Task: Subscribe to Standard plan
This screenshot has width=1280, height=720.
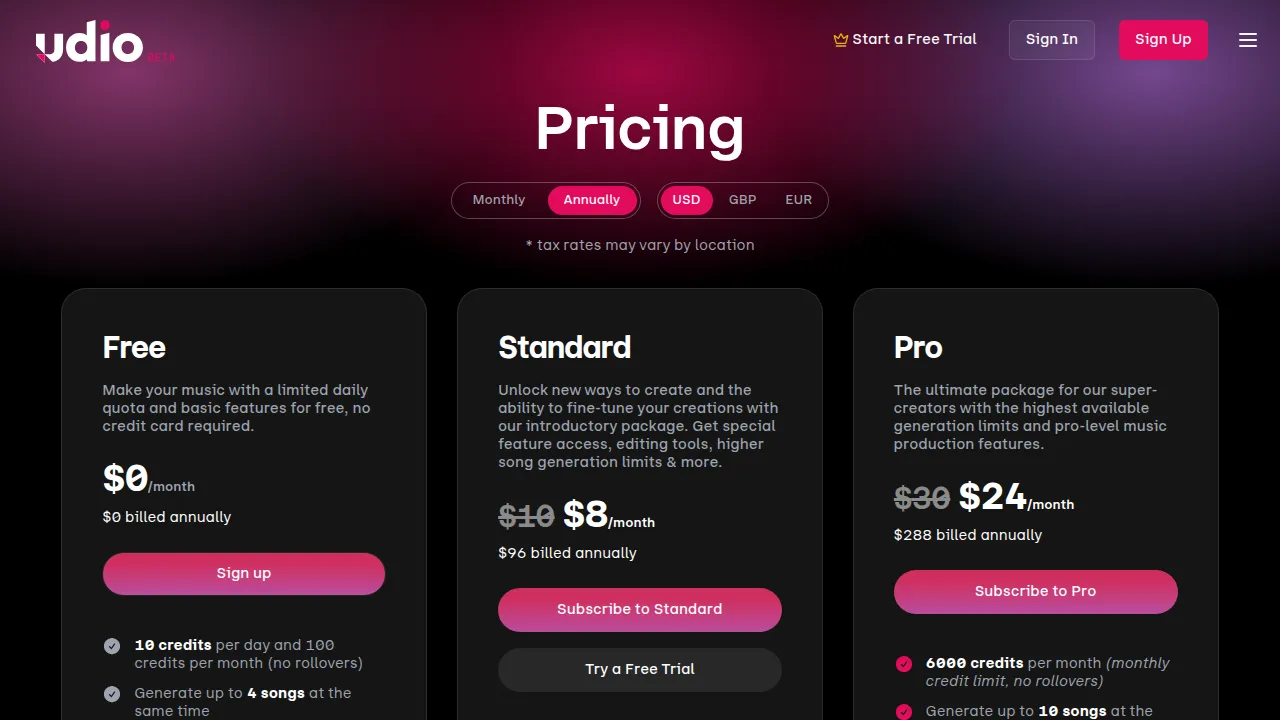Action: [640, 610]
